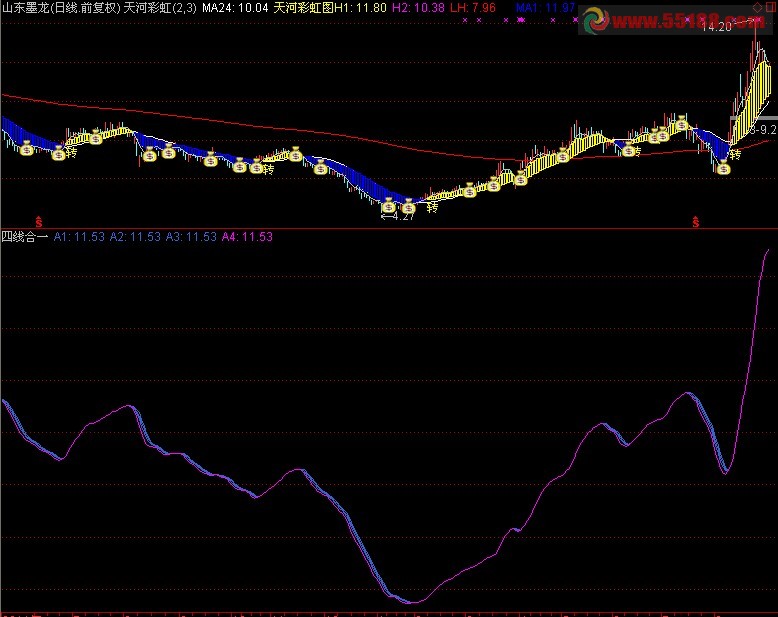Click the H2: 10.38 readout
Viewport: 778px width, 617px height.
(x=418, y=7)
